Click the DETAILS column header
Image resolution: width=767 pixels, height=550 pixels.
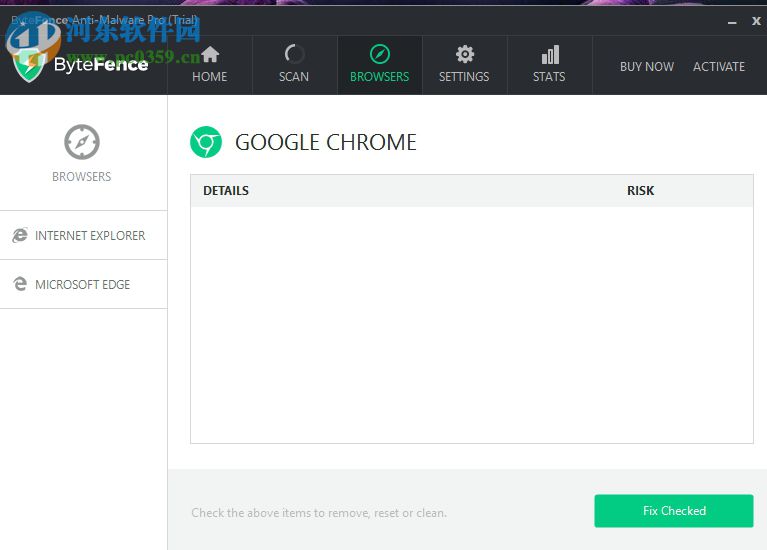pos(226,190)
